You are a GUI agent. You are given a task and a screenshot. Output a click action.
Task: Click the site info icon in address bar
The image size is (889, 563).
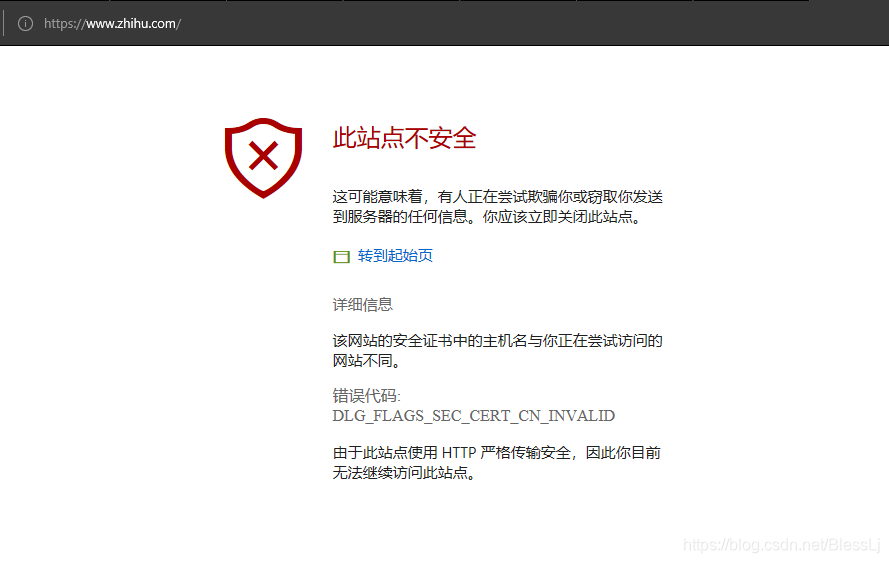pos(26,23)
